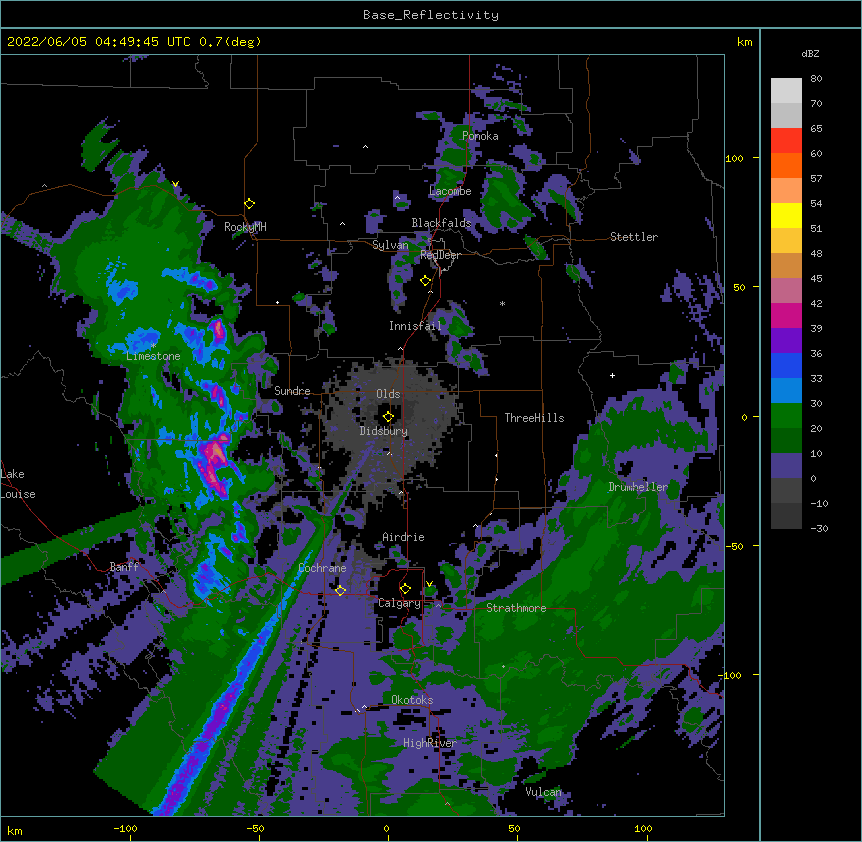
Task: Click the RedDeer label
Action: [x=440, y=255]
